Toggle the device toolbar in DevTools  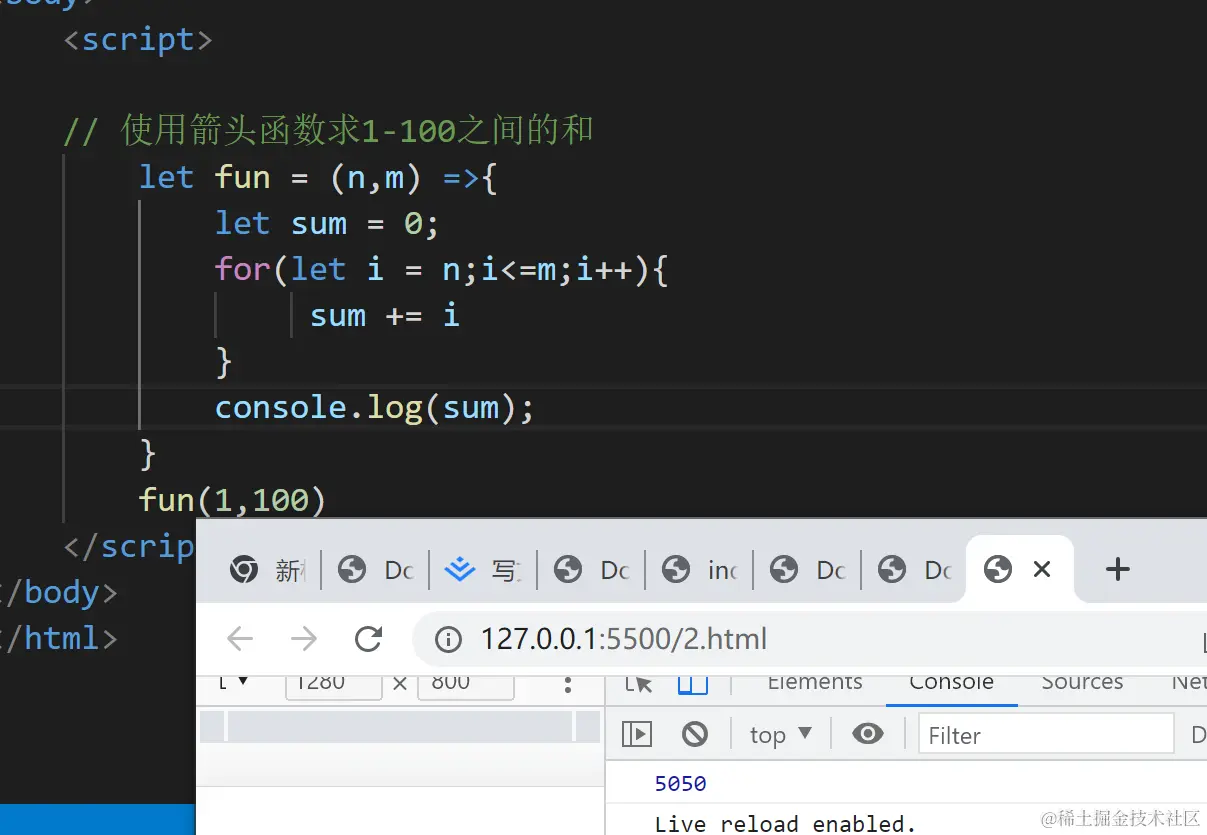click(693, 684)
